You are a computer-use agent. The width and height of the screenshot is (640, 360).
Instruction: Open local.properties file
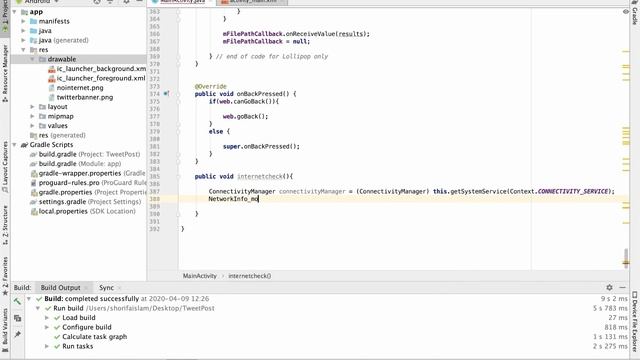[x=87, y=211]
